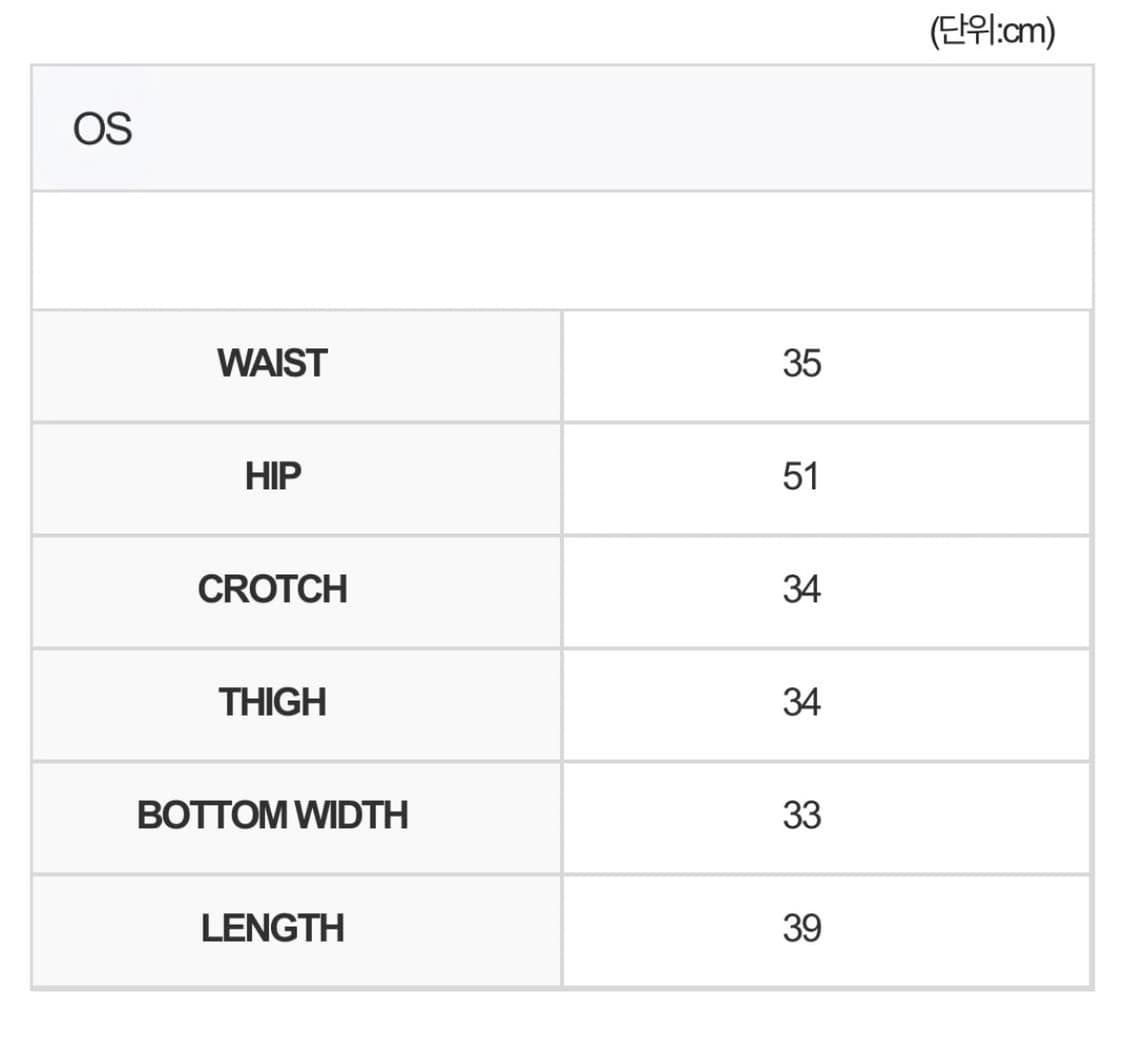
Task: Click the Korean text 단위 above table
Action: pos(962,33)
